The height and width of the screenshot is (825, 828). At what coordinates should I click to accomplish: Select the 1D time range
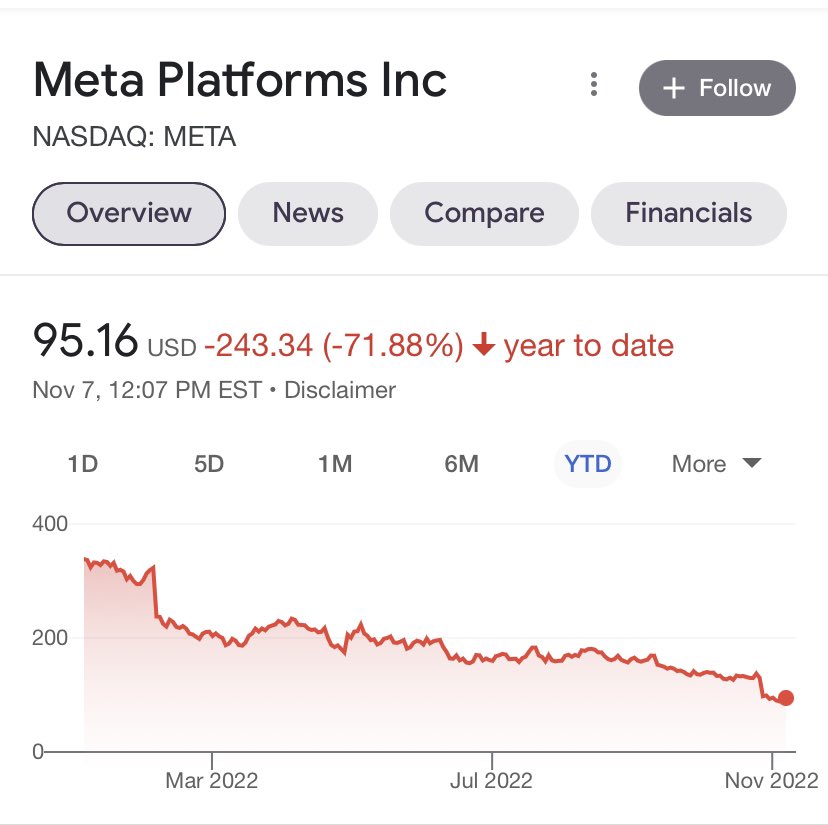(83, 464)
